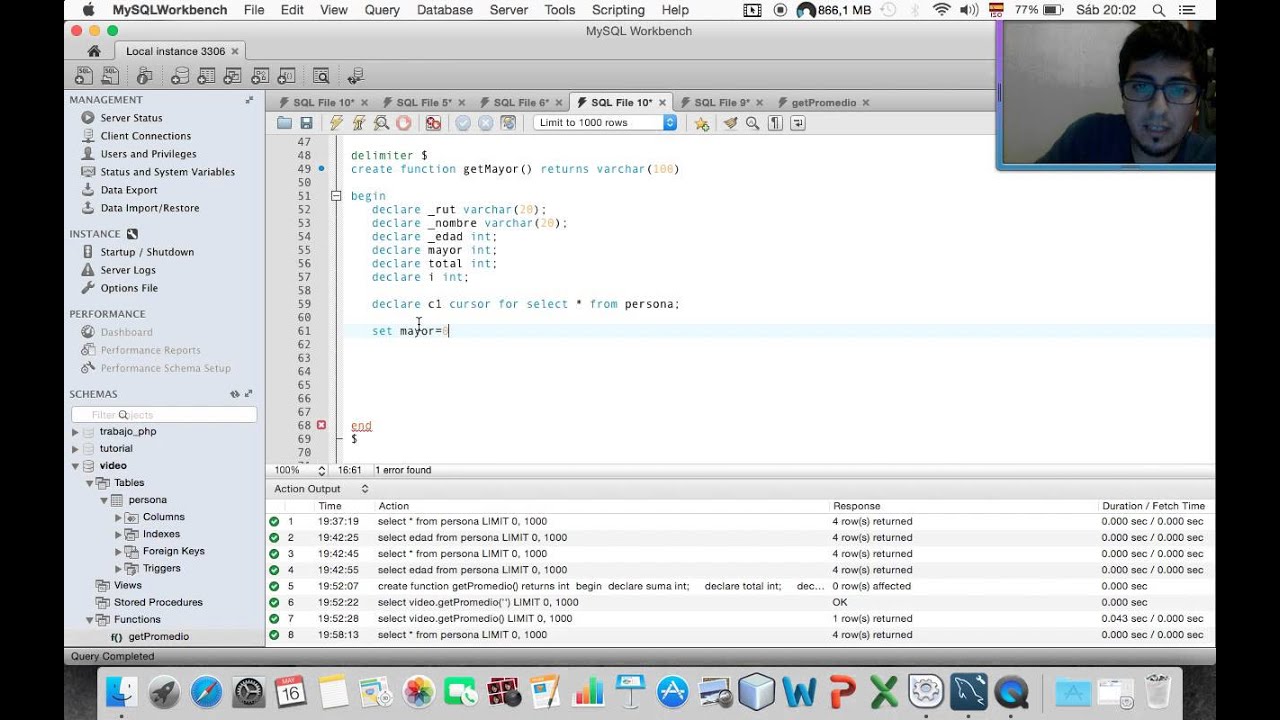Click the collapse icon in Management header
Screen dimensions: 1280x720
[x=249, y=100]
